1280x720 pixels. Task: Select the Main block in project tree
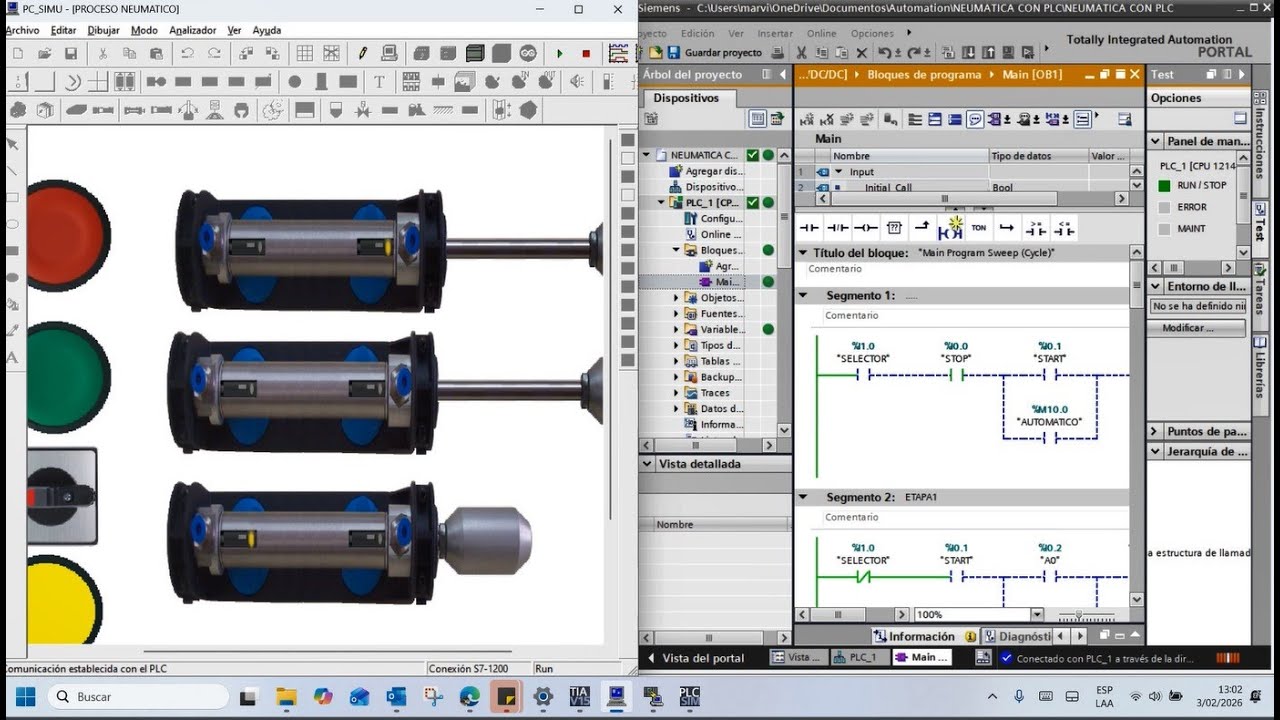click(728, 282)
